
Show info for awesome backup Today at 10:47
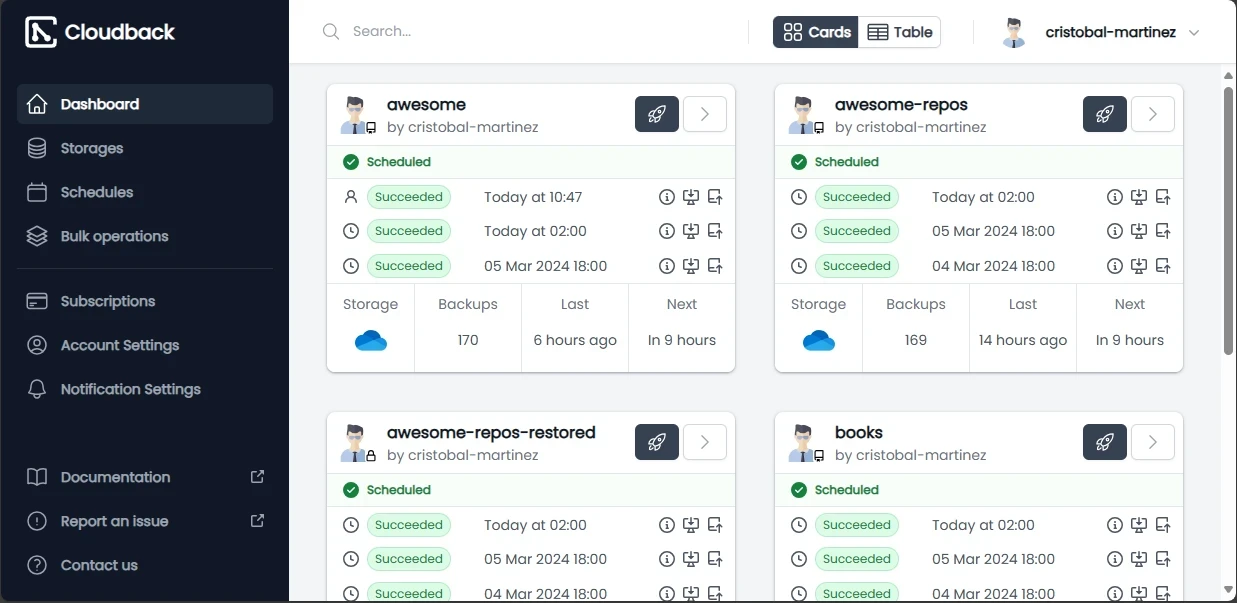point(667,197)
